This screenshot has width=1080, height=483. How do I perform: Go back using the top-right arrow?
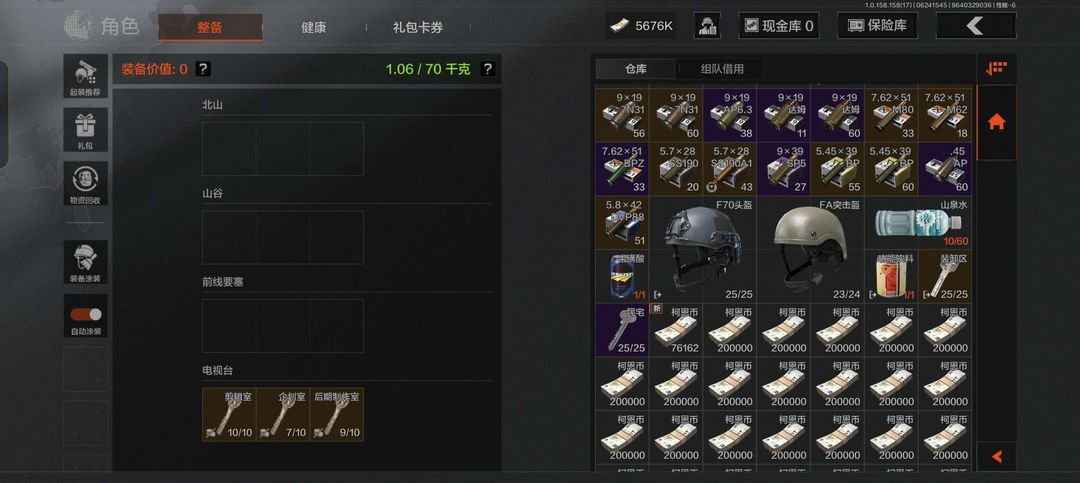(x=975, y=26)
